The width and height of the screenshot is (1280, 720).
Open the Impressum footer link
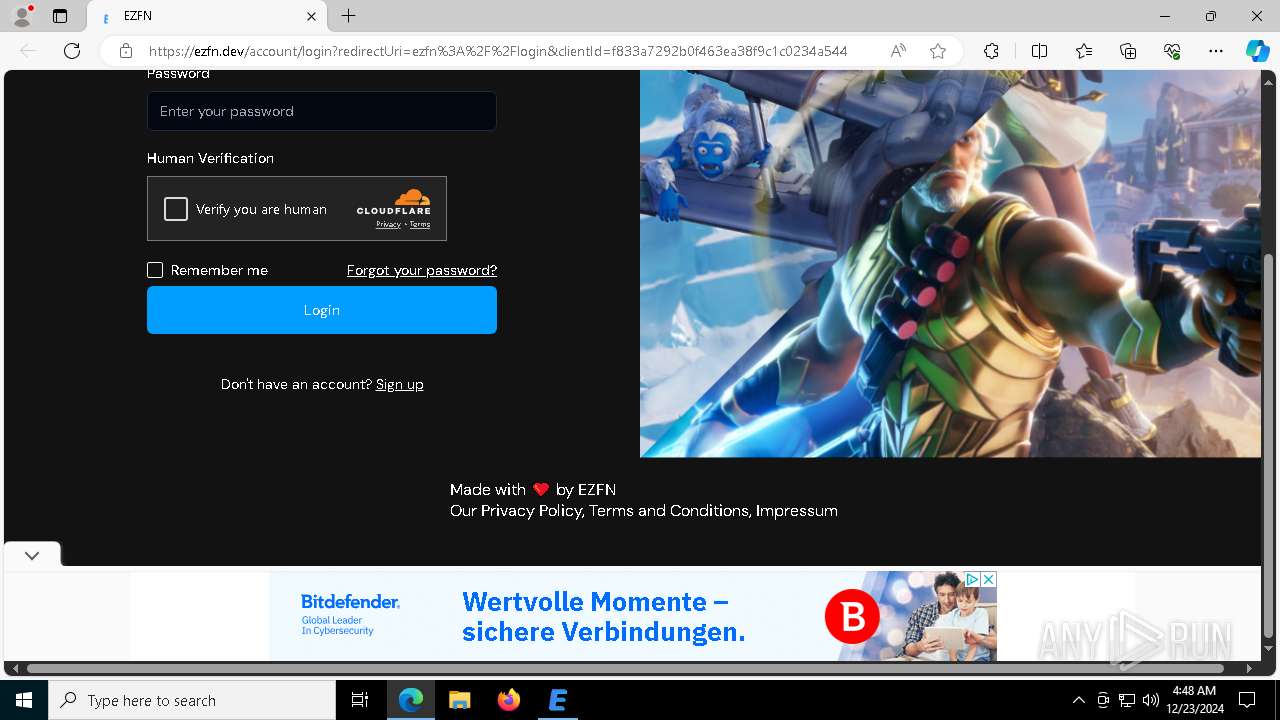pyautogui.click(x=797, y=511)
